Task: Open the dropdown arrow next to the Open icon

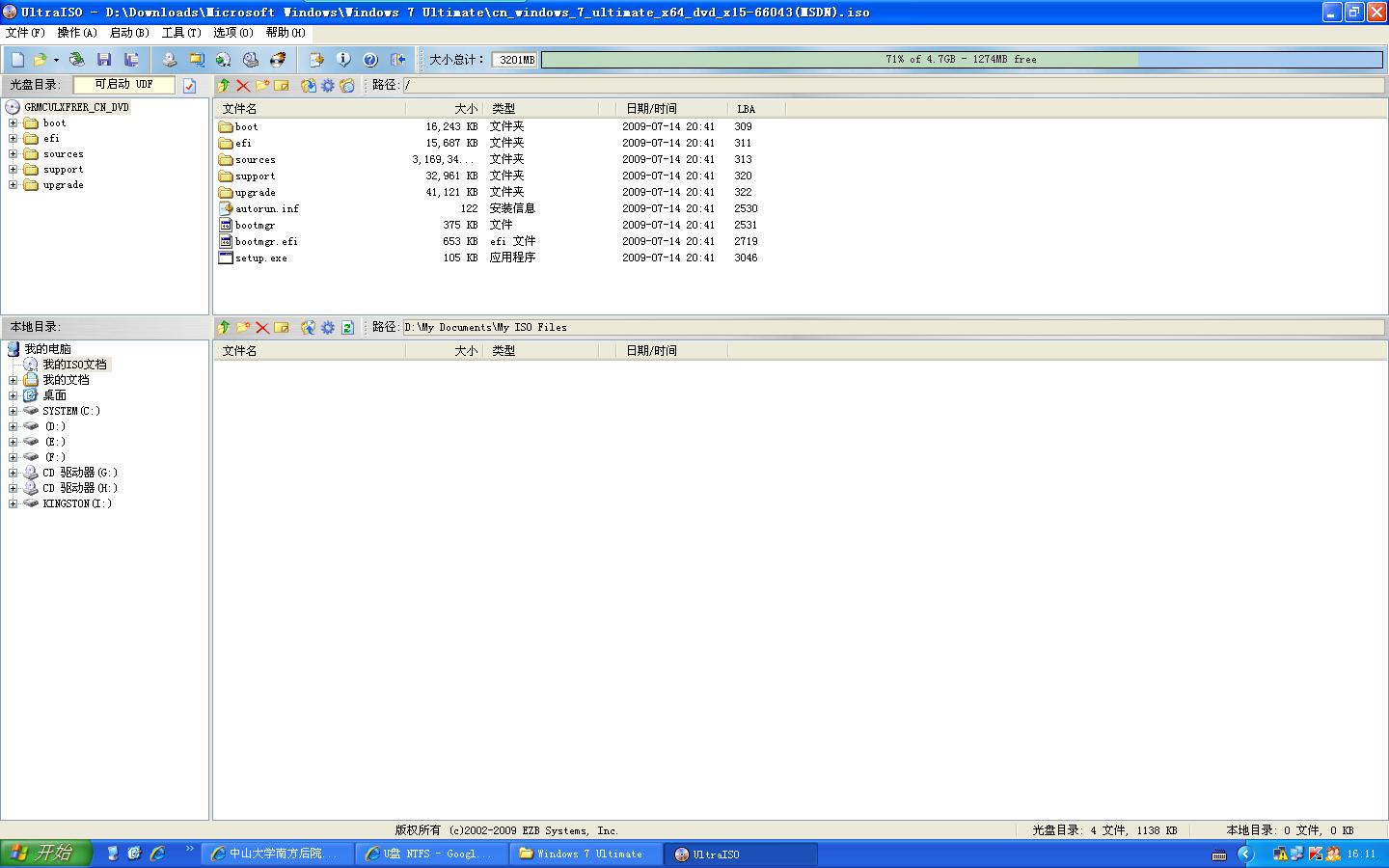Action: point(56,60)
